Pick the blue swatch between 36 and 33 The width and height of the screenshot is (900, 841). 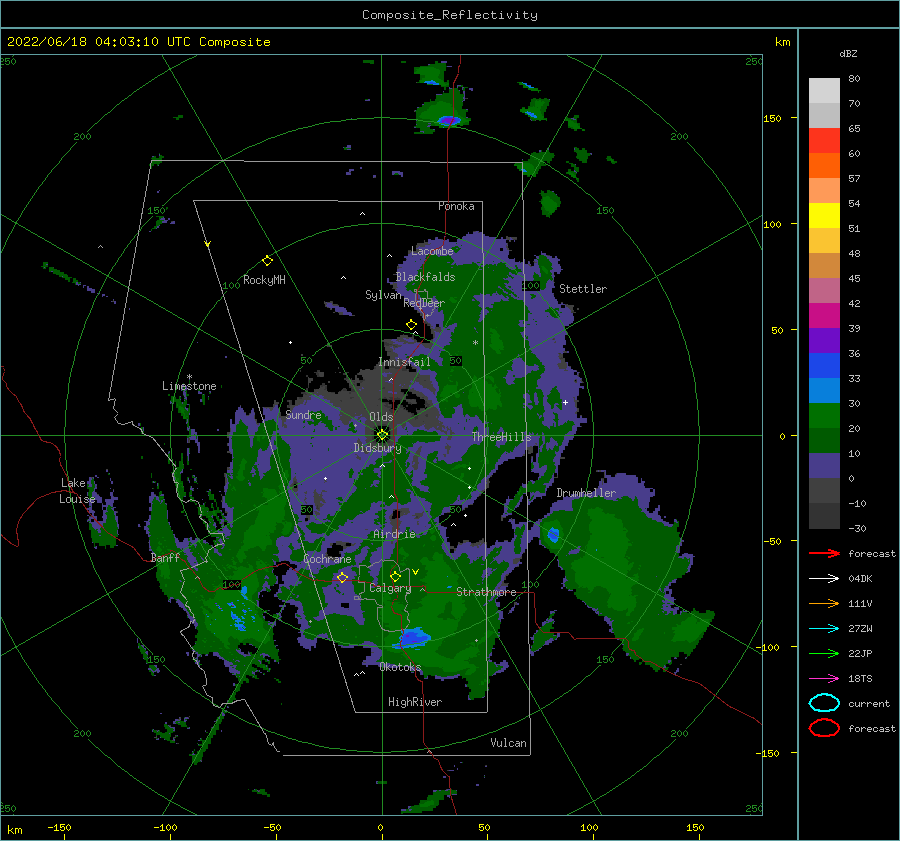click(824, 366)
